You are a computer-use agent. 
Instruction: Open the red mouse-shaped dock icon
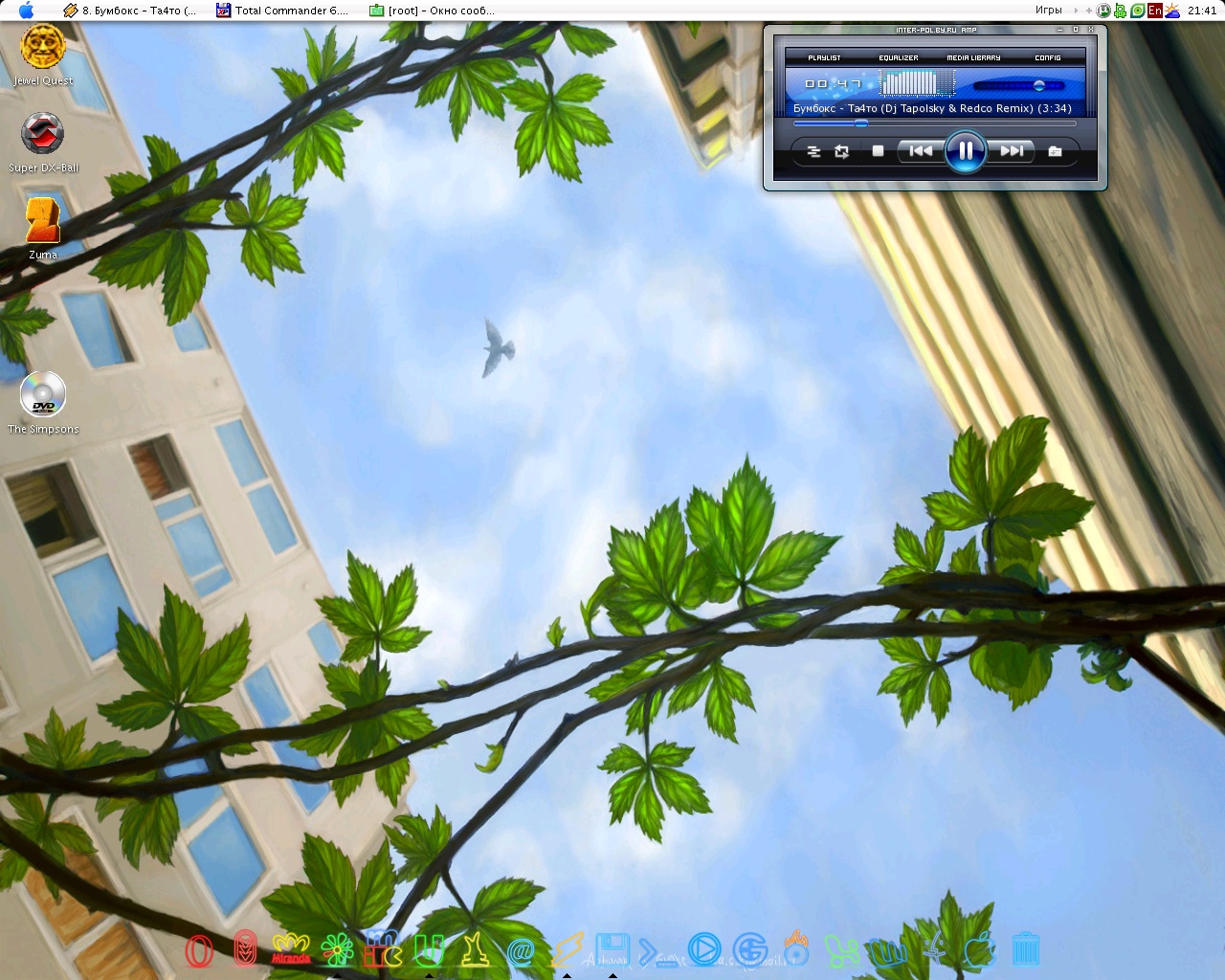point(245,949)
